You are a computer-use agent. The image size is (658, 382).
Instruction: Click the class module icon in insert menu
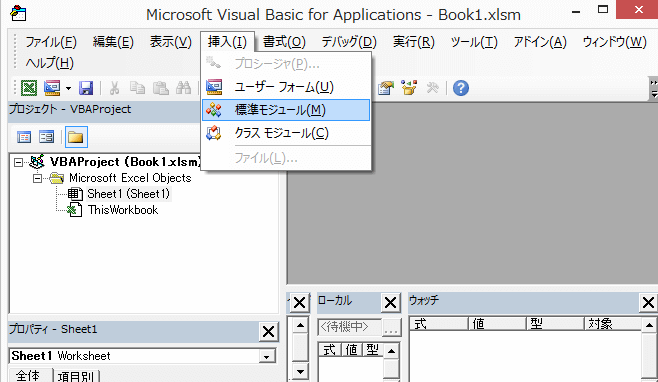coord(214,133)
